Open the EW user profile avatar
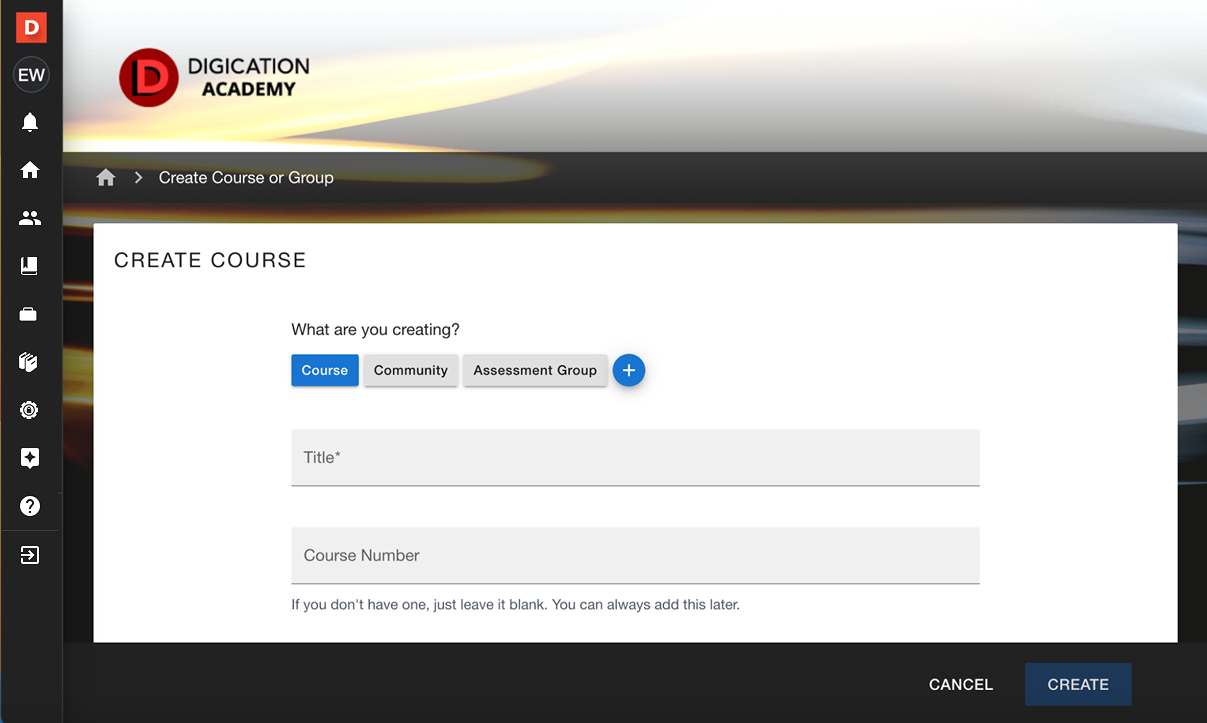 tap(31, 75)
